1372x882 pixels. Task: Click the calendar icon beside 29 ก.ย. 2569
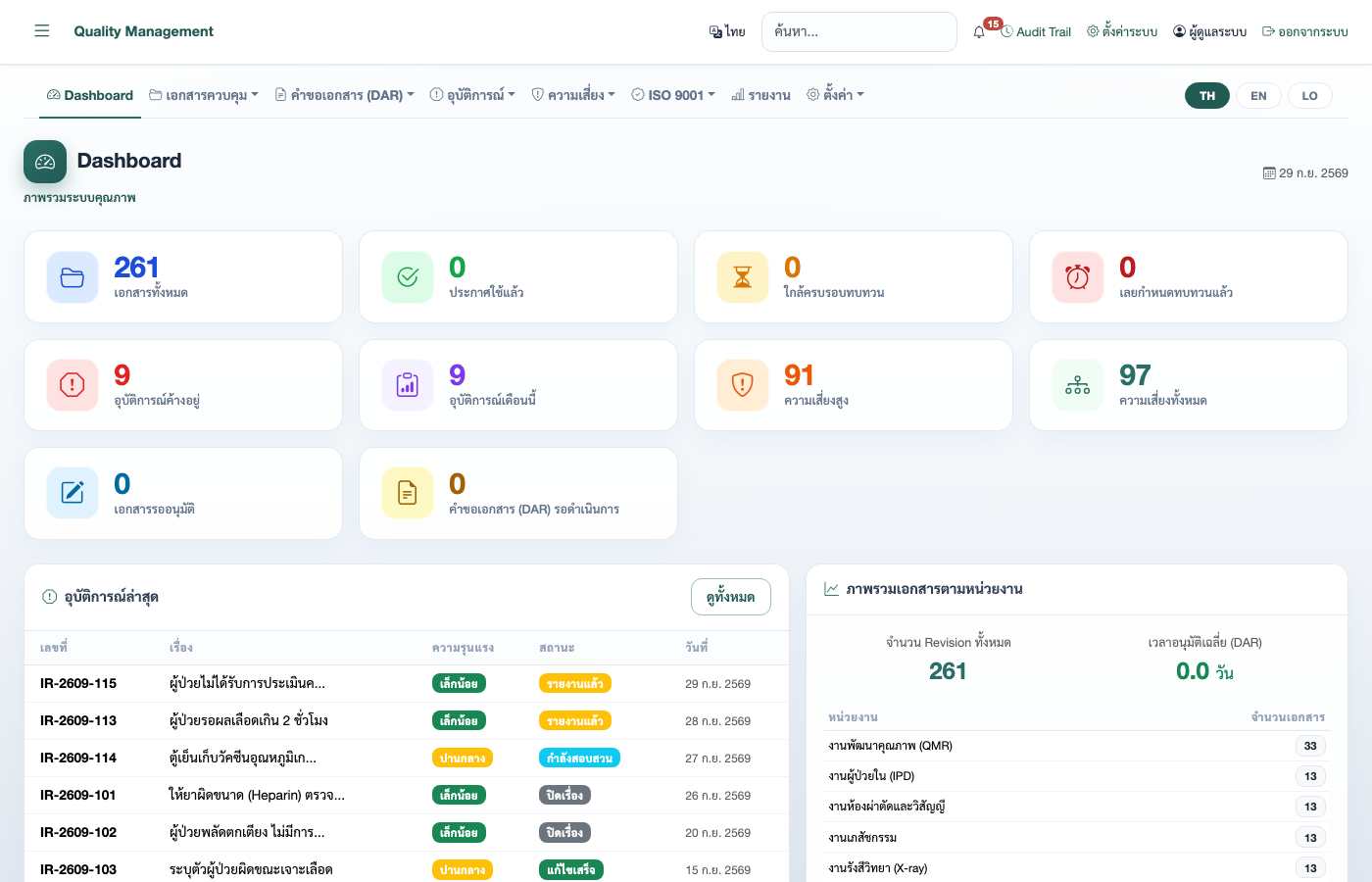point(1269,173)
